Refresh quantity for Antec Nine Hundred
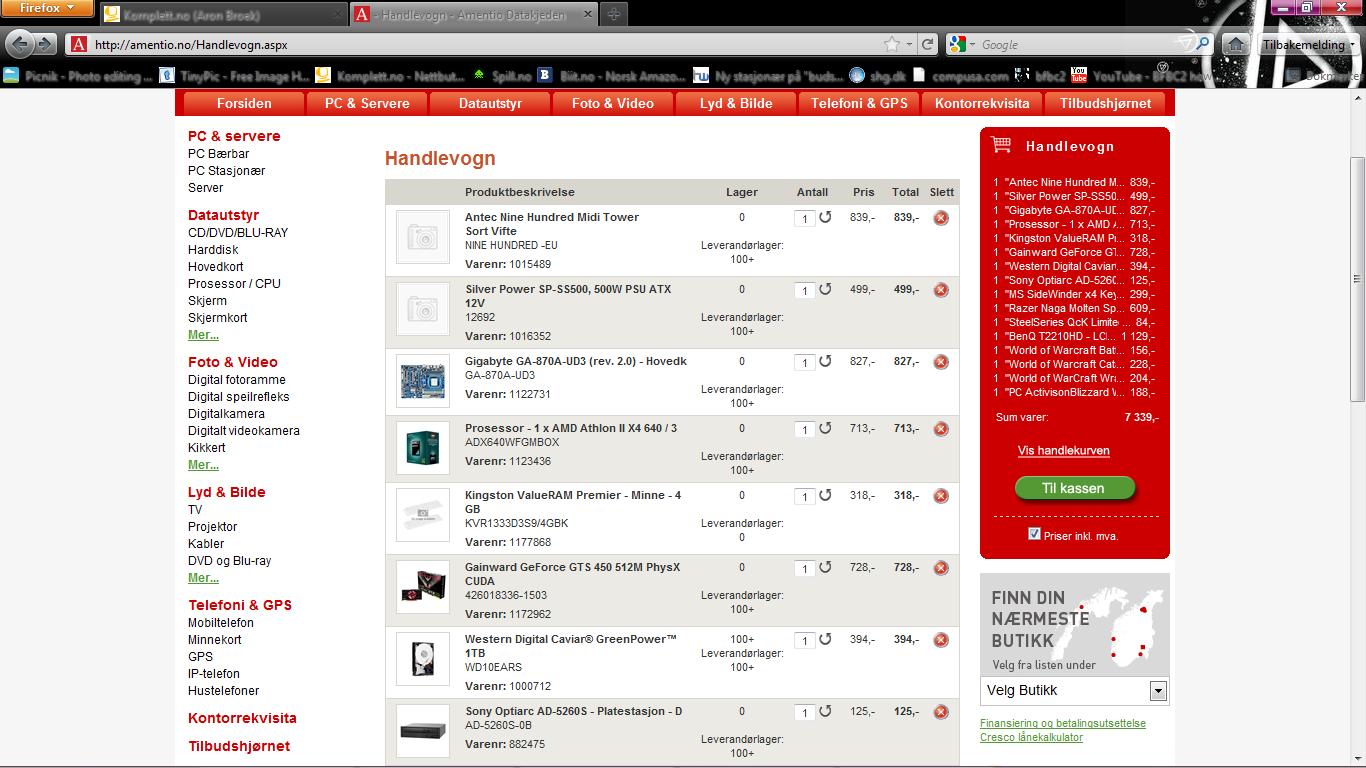This screenshot has height=768, width=1366. point(825,217)
